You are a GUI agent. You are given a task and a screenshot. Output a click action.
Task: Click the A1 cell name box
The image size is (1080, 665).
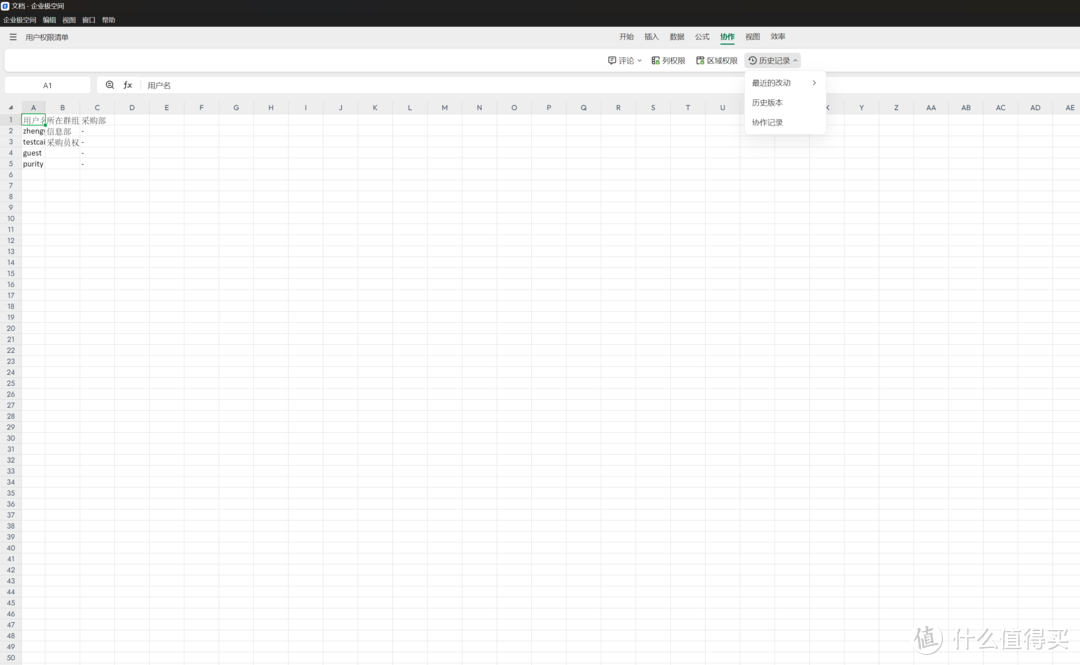47,85
